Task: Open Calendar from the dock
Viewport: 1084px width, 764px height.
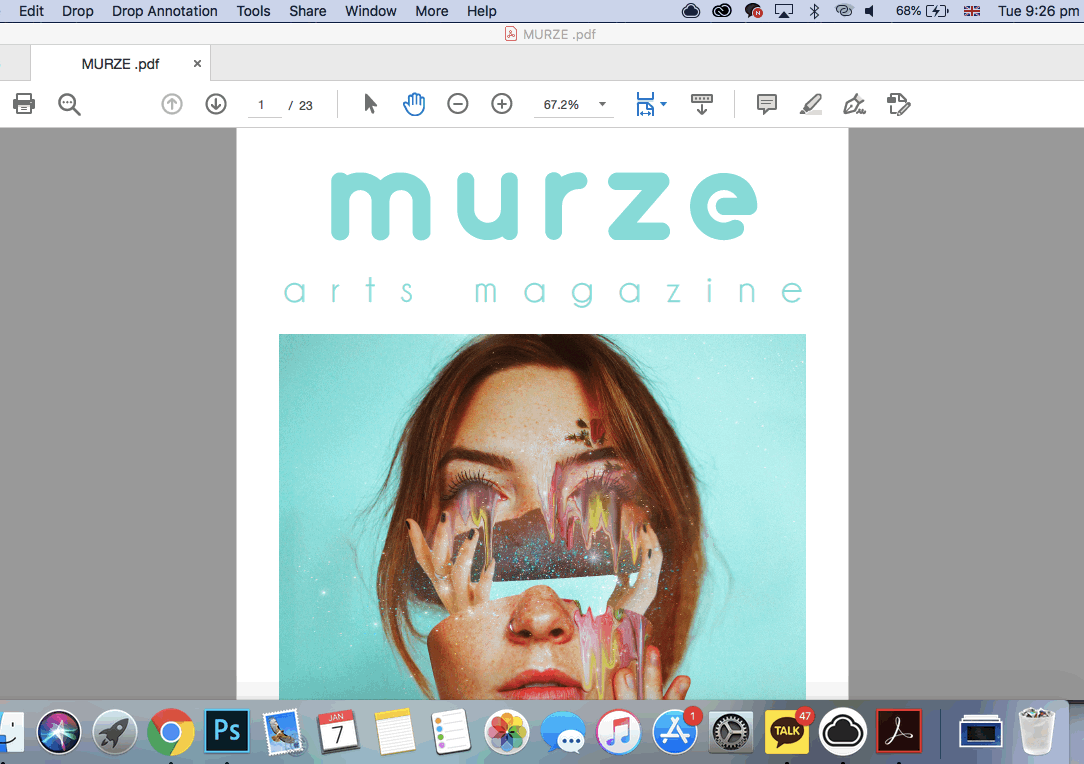Action: (337, 732)
